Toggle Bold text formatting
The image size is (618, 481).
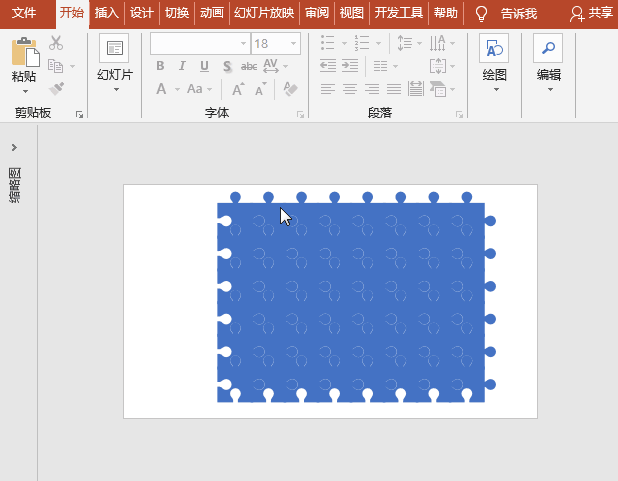[x=160, y=66]
